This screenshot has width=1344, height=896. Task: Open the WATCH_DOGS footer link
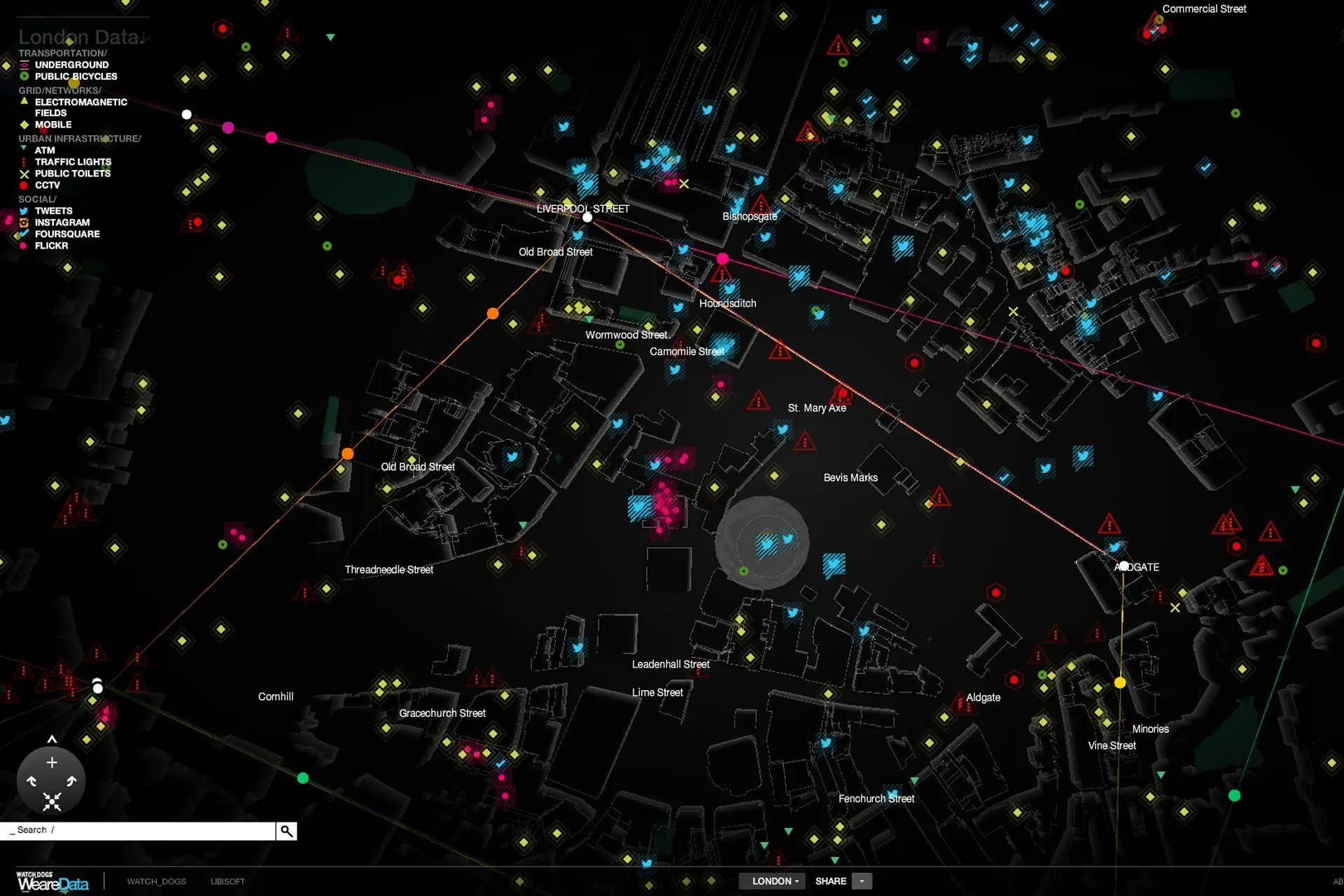click(156, 881)
